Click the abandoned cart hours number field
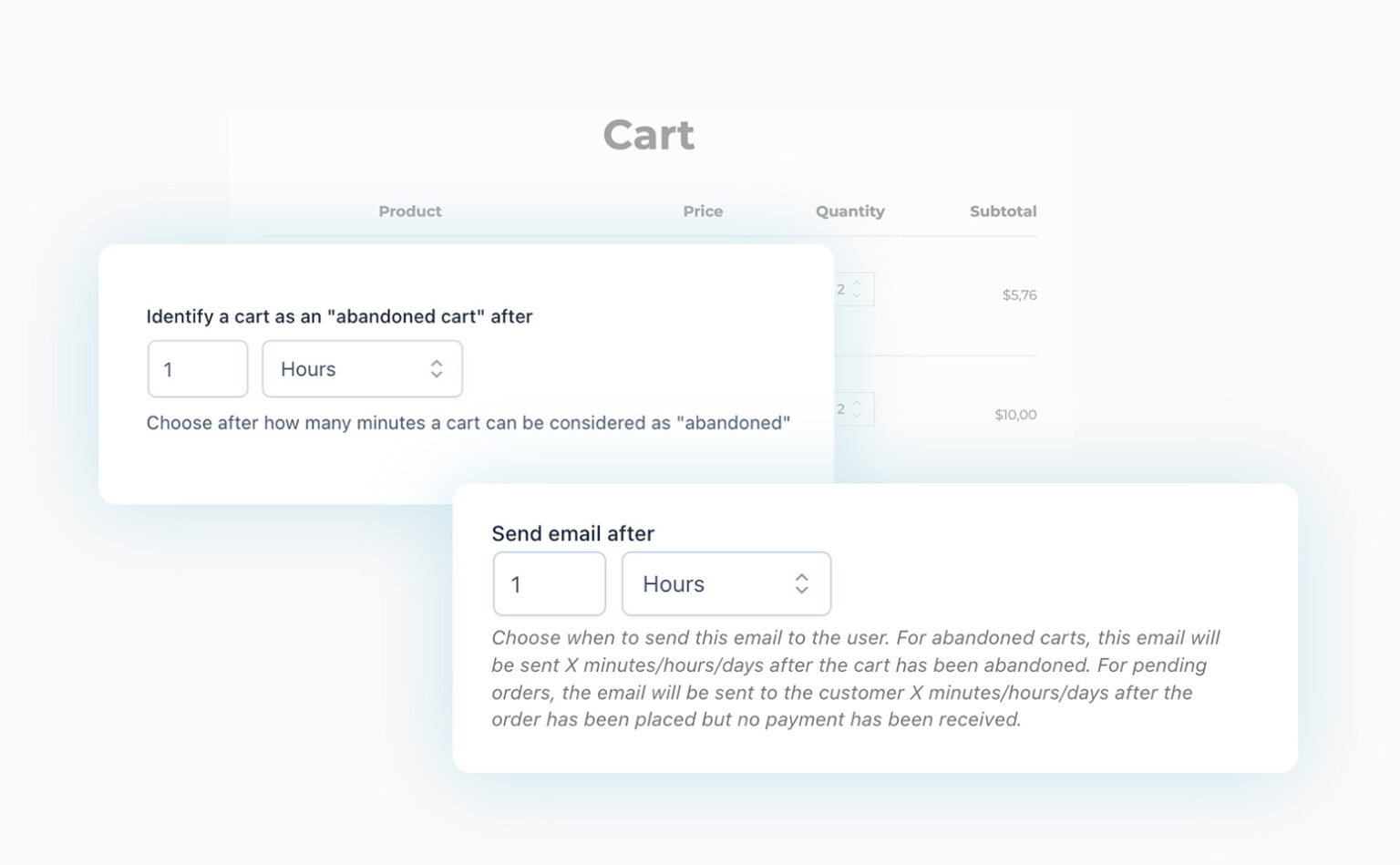This screenshot has height=865, width=1400. tap(197, 369)
